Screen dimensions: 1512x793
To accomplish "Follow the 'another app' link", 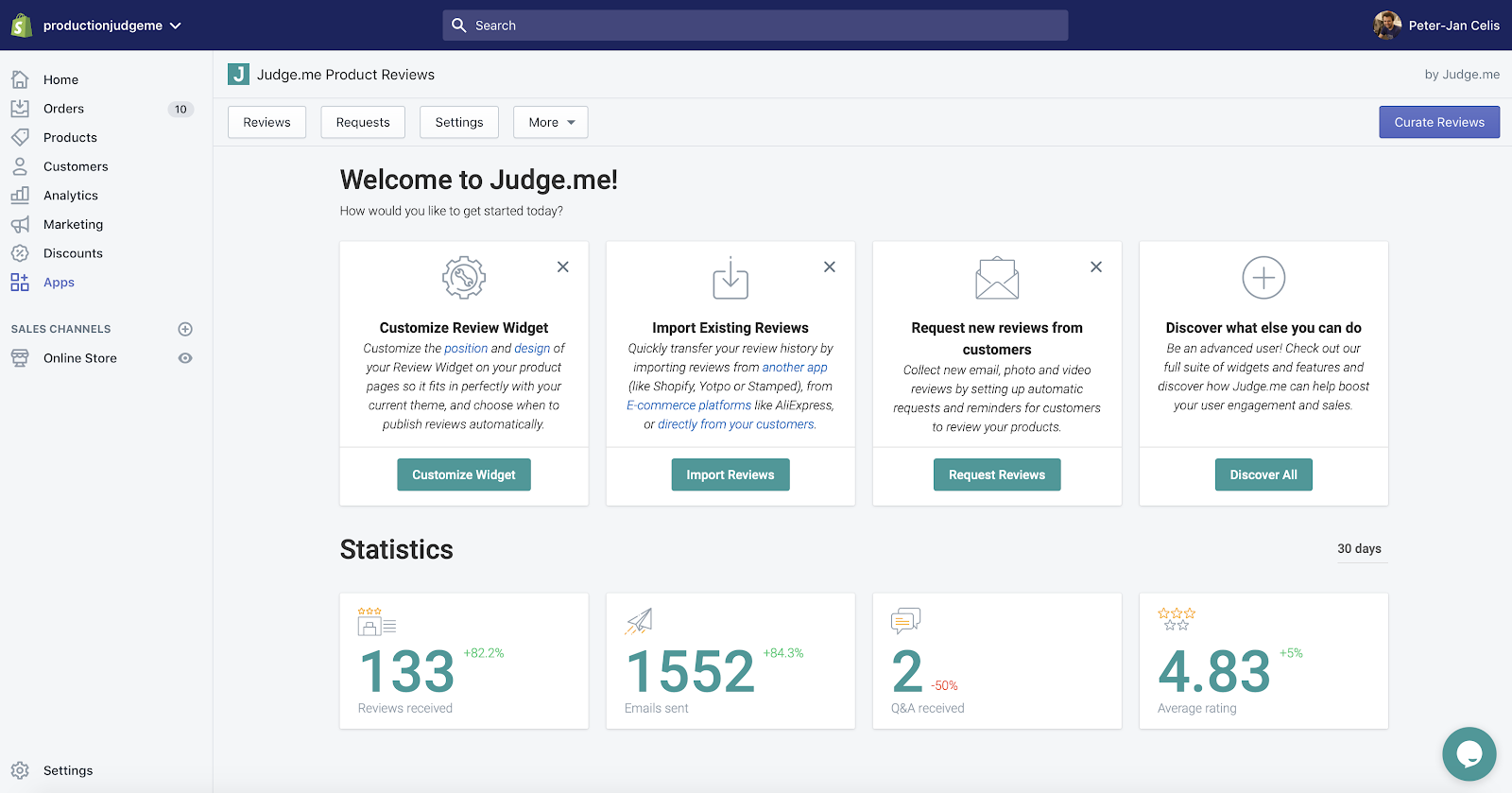I will (795, 367).
